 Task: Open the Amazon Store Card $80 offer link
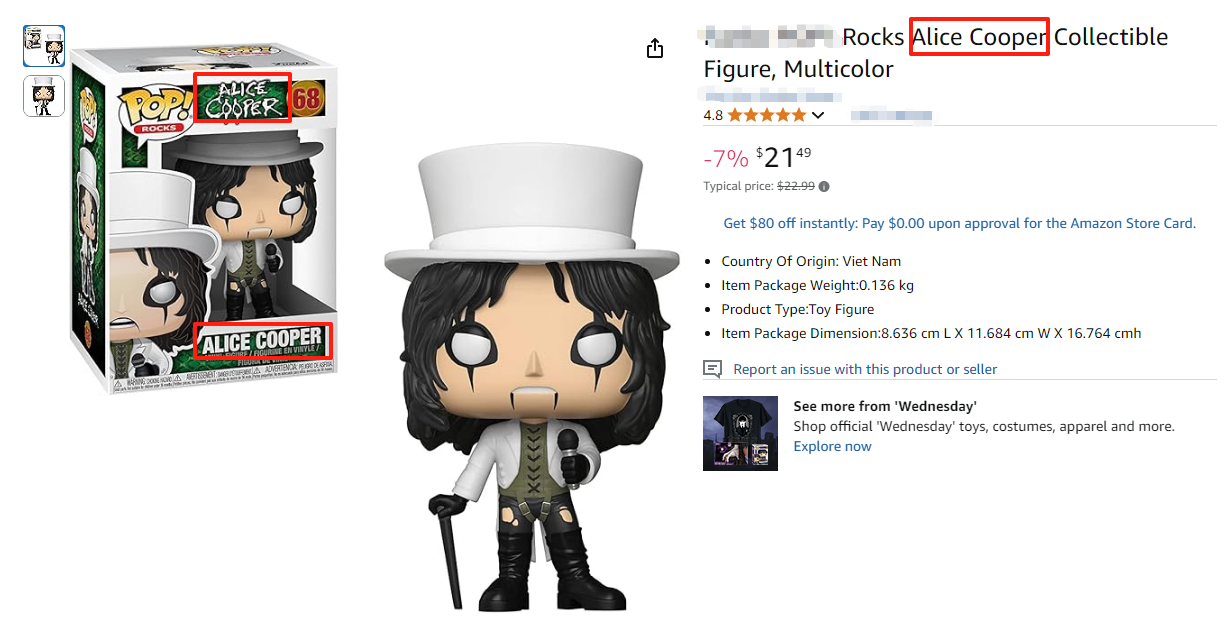click(x=959, y=223)
